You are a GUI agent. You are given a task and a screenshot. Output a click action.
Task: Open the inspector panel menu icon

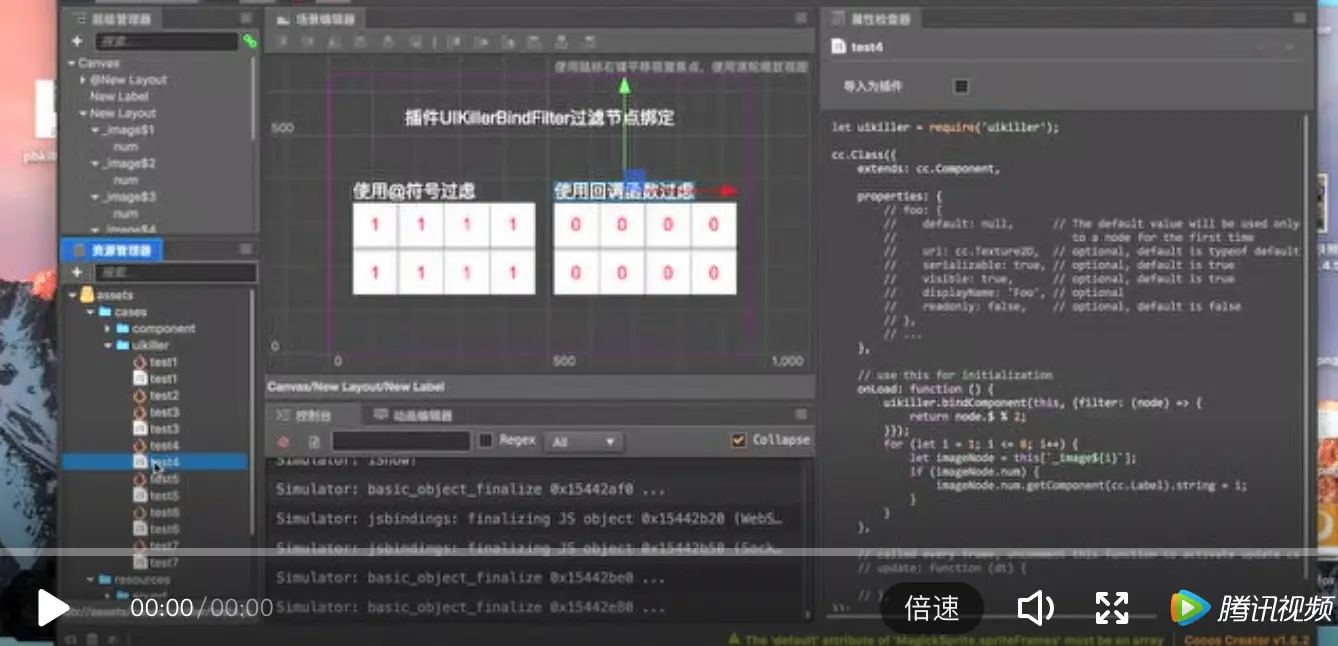(x=1298, y=18)
